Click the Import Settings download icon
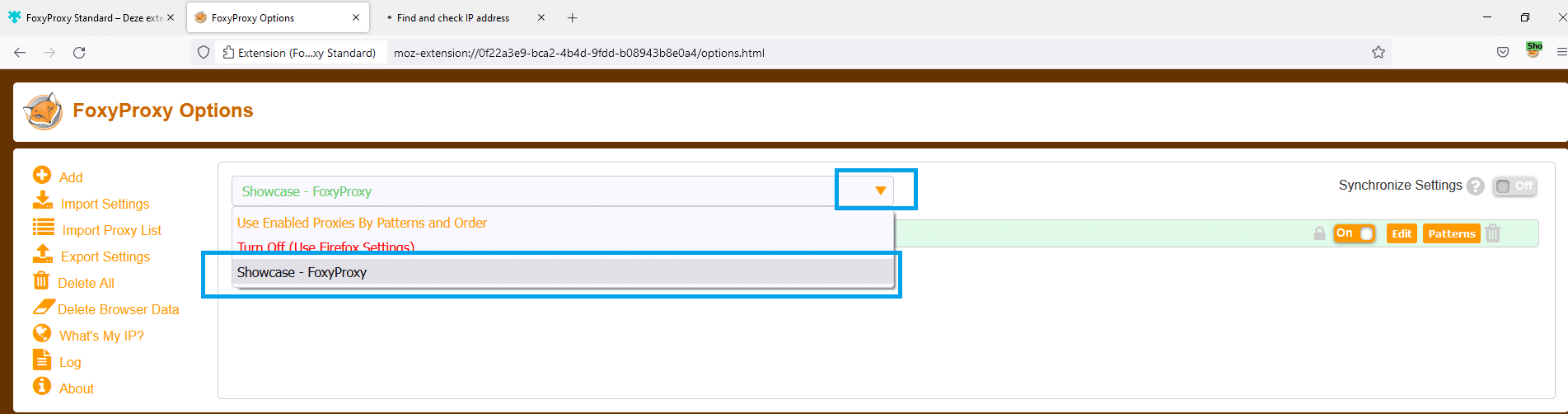 point(43,201)
